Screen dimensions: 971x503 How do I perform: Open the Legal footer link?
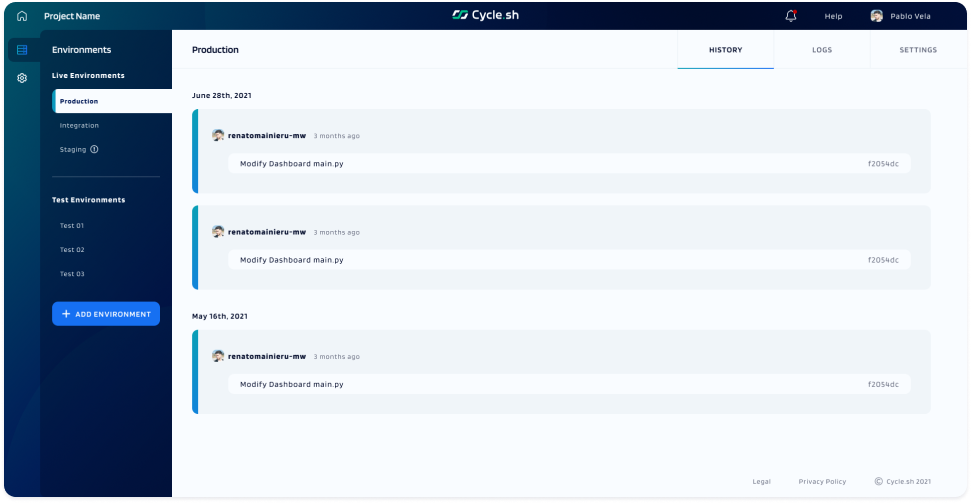pyautogui.click(x=761, y=481)
